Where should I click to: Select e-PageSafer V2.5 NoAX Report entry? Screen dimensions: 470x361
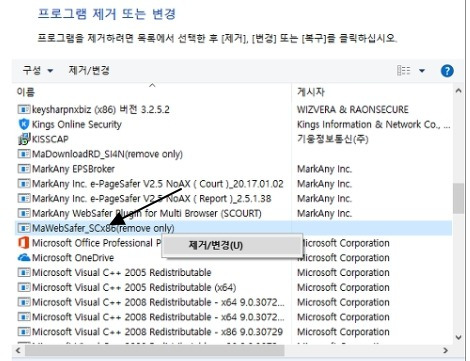(x=152, y=198)
